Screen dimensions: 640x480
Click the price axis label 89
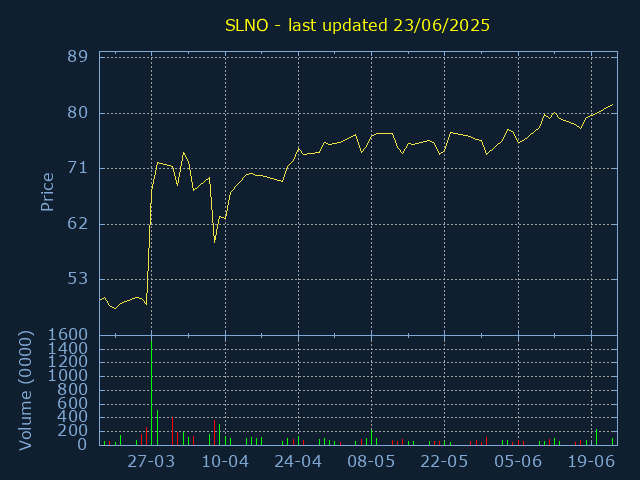[x=78, y=57]
